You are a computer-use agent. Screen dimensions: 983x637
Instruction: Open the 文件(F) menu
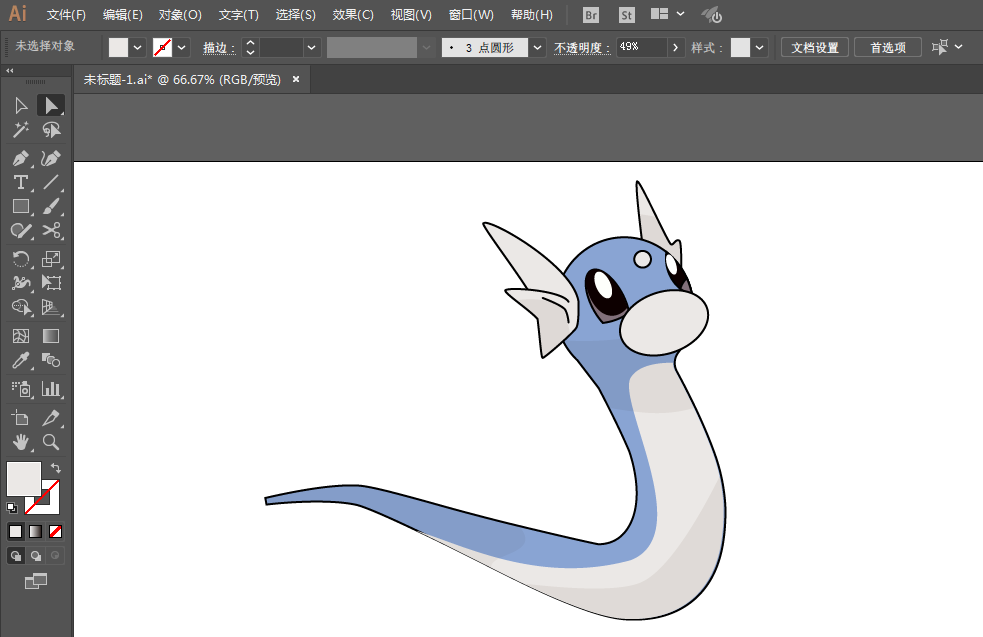click(66, 15)
